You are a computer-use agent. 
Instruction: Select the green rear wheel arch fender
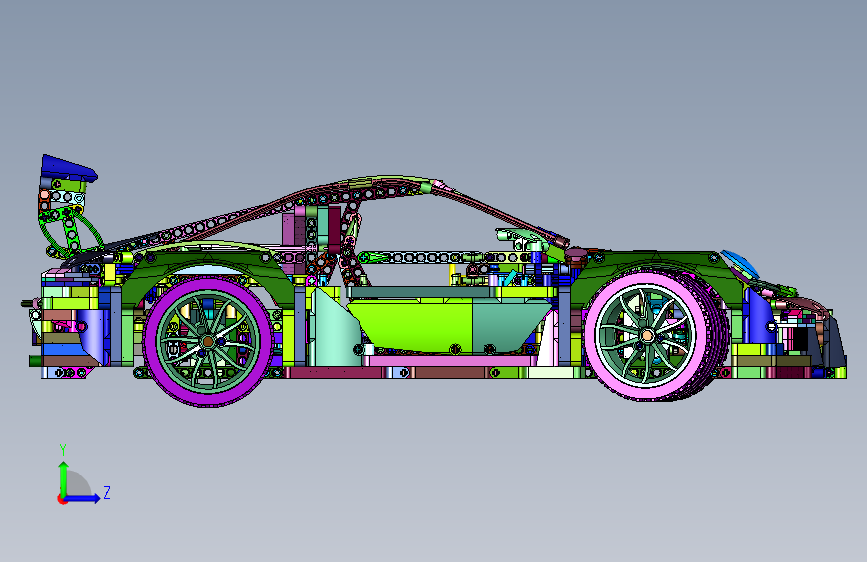(210, 261)
